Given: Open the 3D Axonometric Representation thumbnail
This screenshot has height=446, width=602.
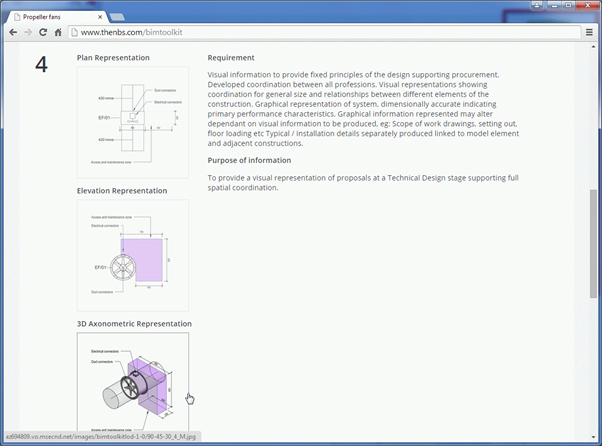Looking at the screenshot, I should click(133, 382).
